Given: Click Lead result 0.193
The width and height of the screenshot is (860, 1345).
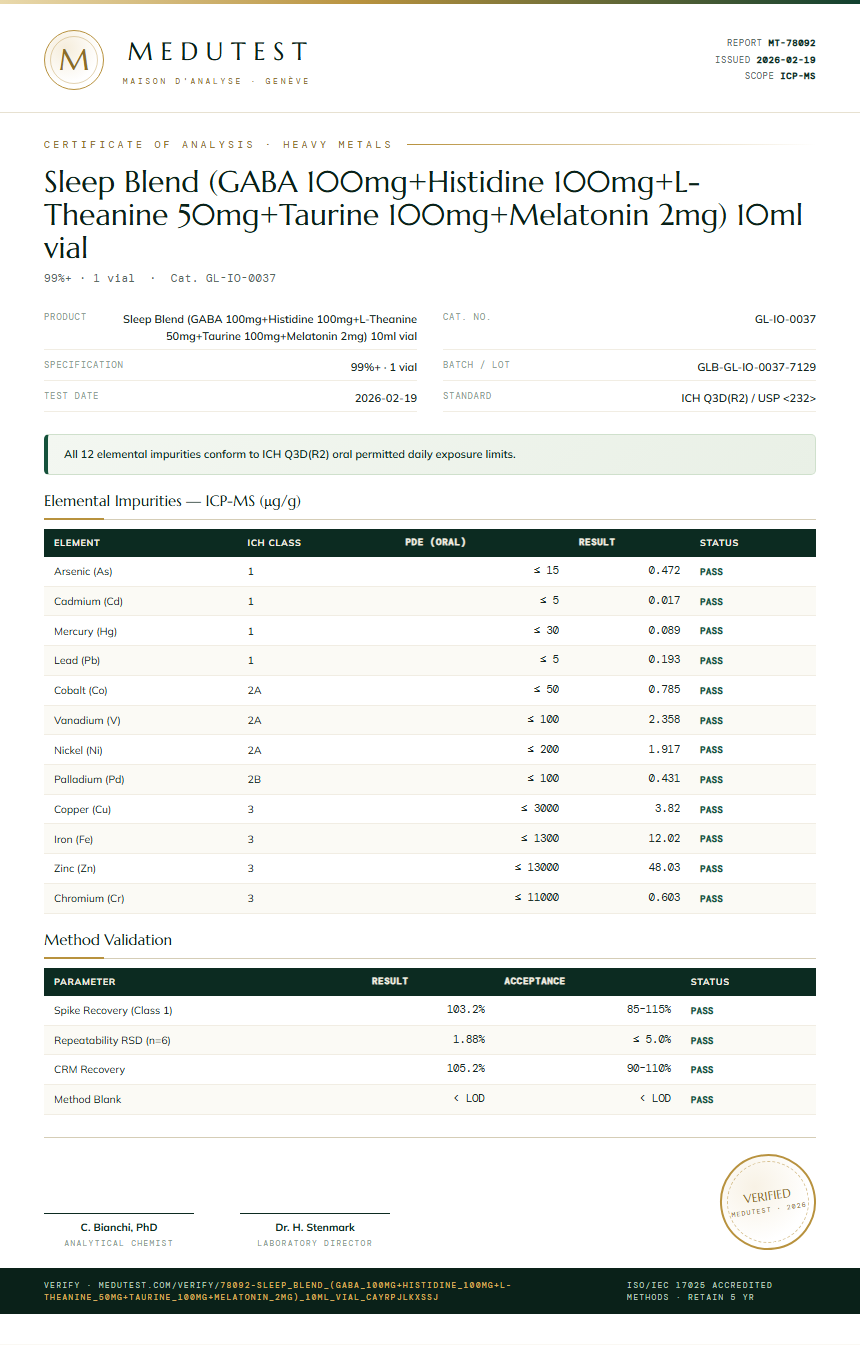Looking at the screenshot, I should [x=664, y=660].
